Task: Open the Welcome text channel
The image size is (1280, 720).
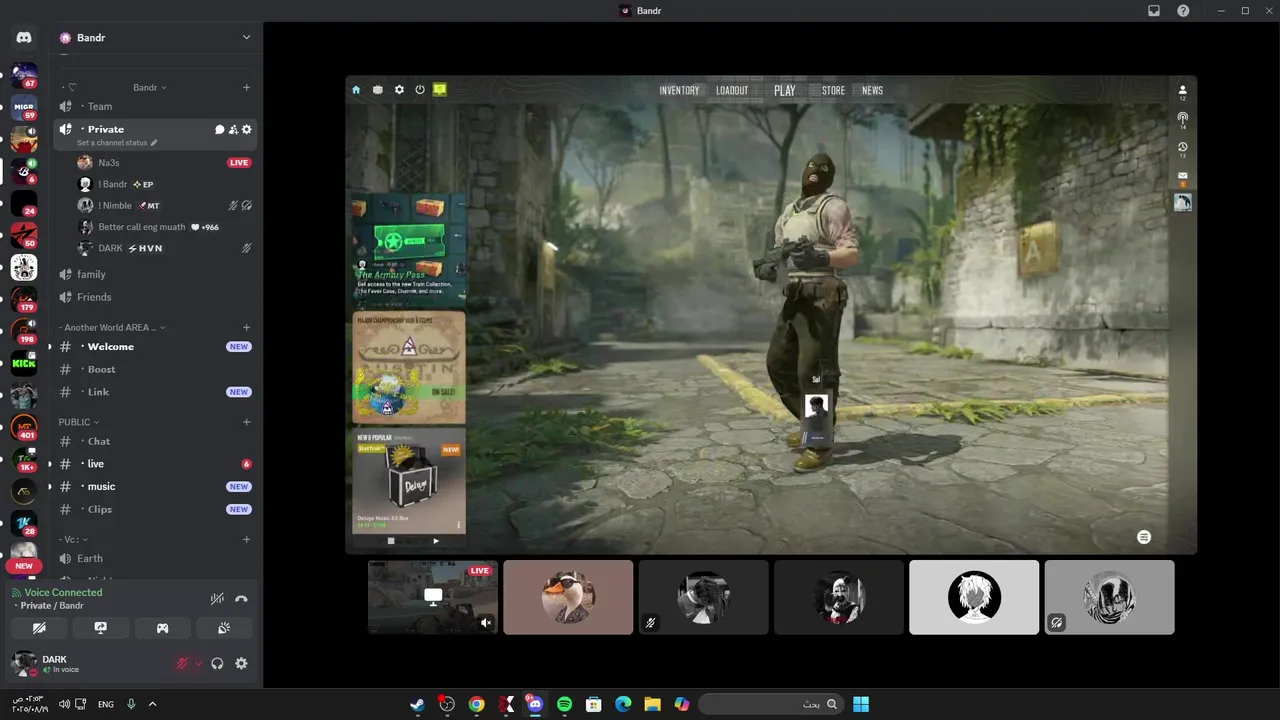Action: pyautogui.click(x=155, y=347)
